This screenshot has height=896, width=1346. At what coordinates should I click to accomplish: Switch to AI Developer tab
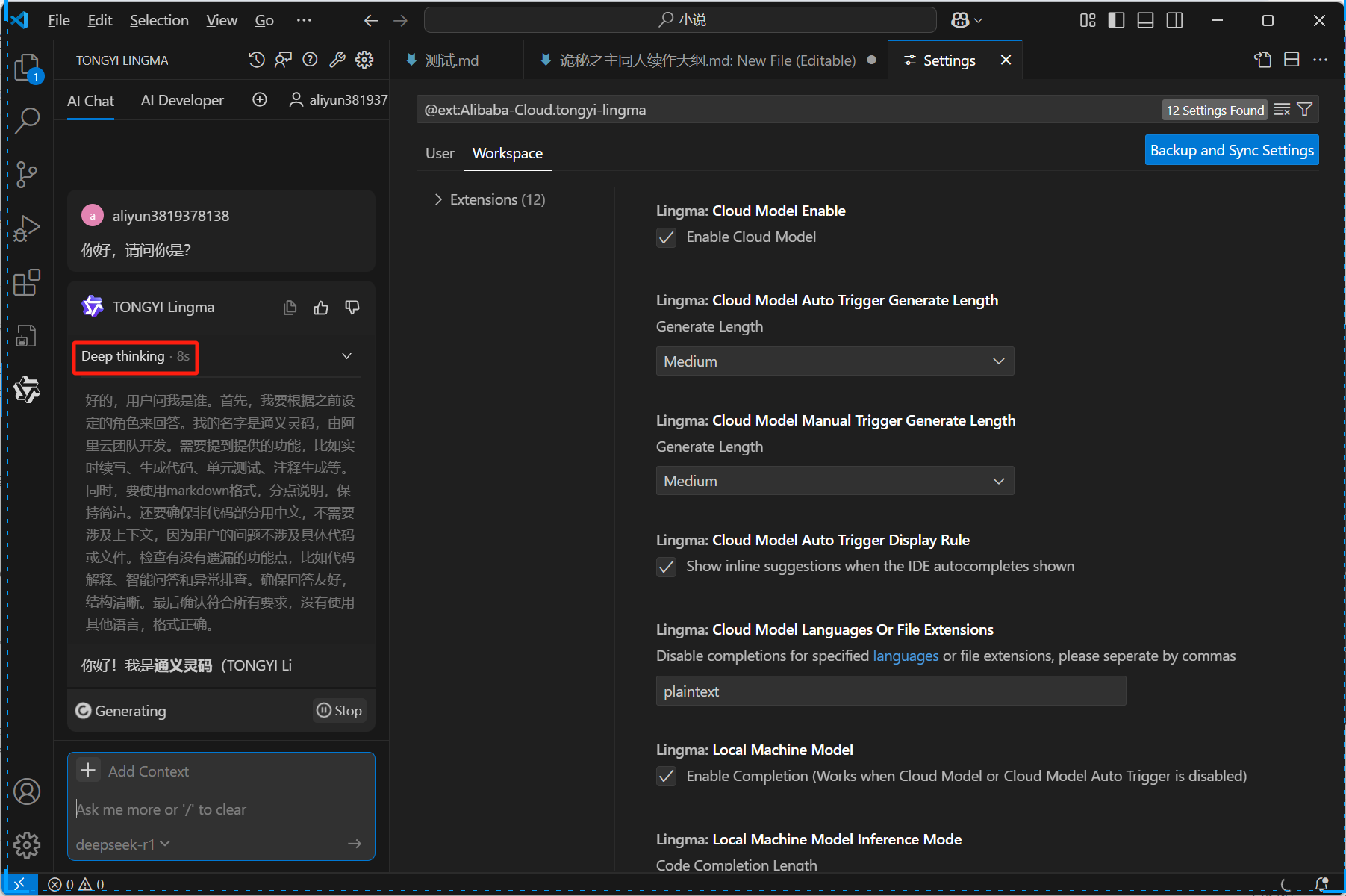[x=182, y=100]
